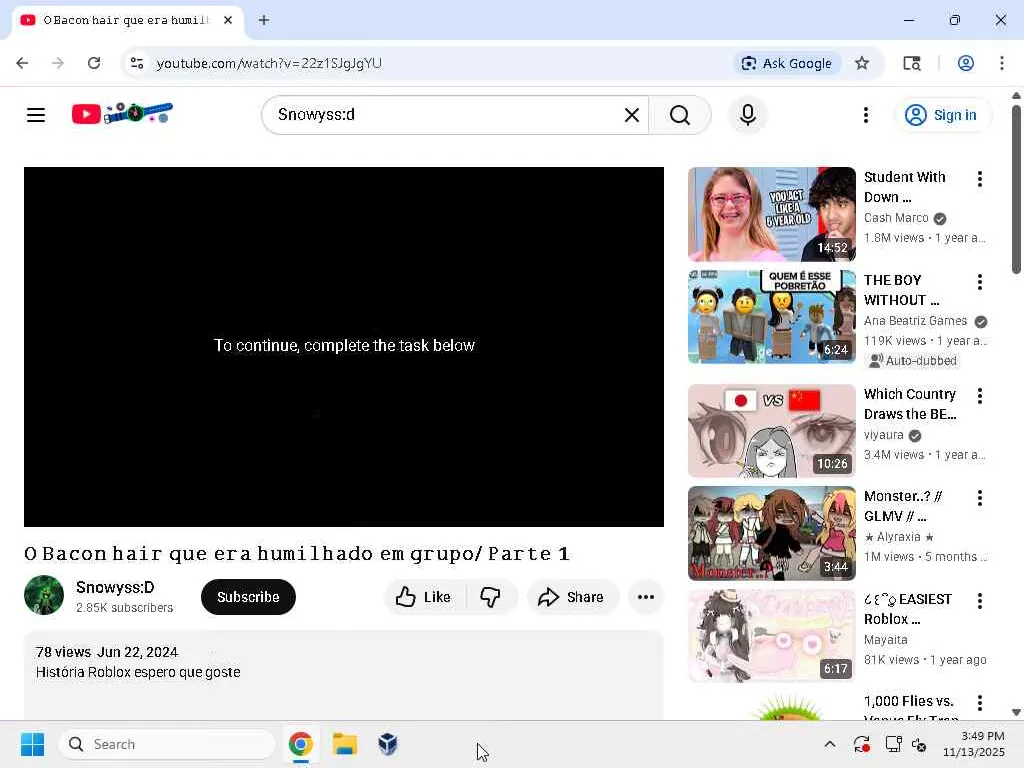Click the '78 views Jun 22, 2024' text
This screenshot has height=768, width=1024.
pyautogui.click(x=107, y=652)
